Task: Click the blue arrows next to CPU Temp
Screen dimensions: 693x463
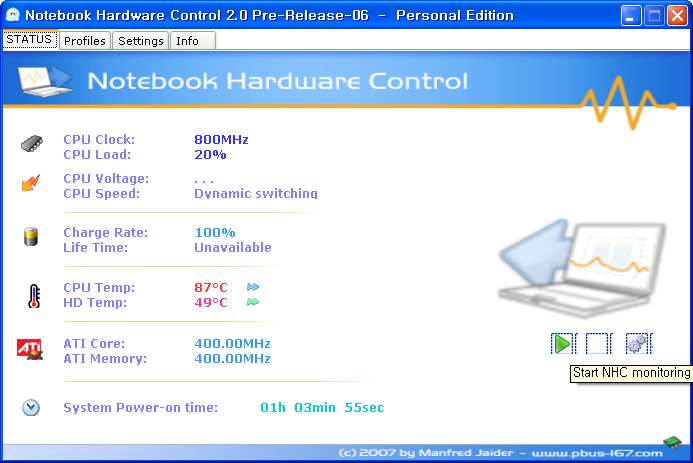Action: click(x=253, y=287)
